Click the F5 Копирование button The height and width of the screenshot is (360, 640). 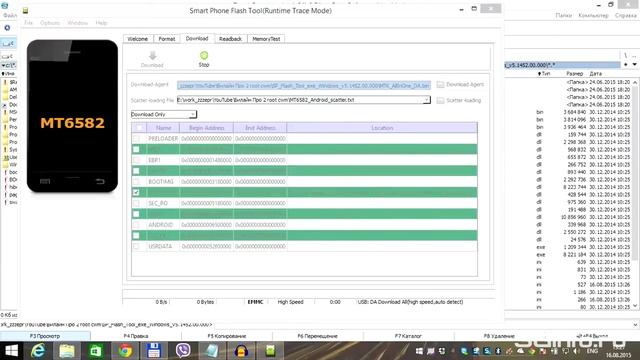[227, 336]
